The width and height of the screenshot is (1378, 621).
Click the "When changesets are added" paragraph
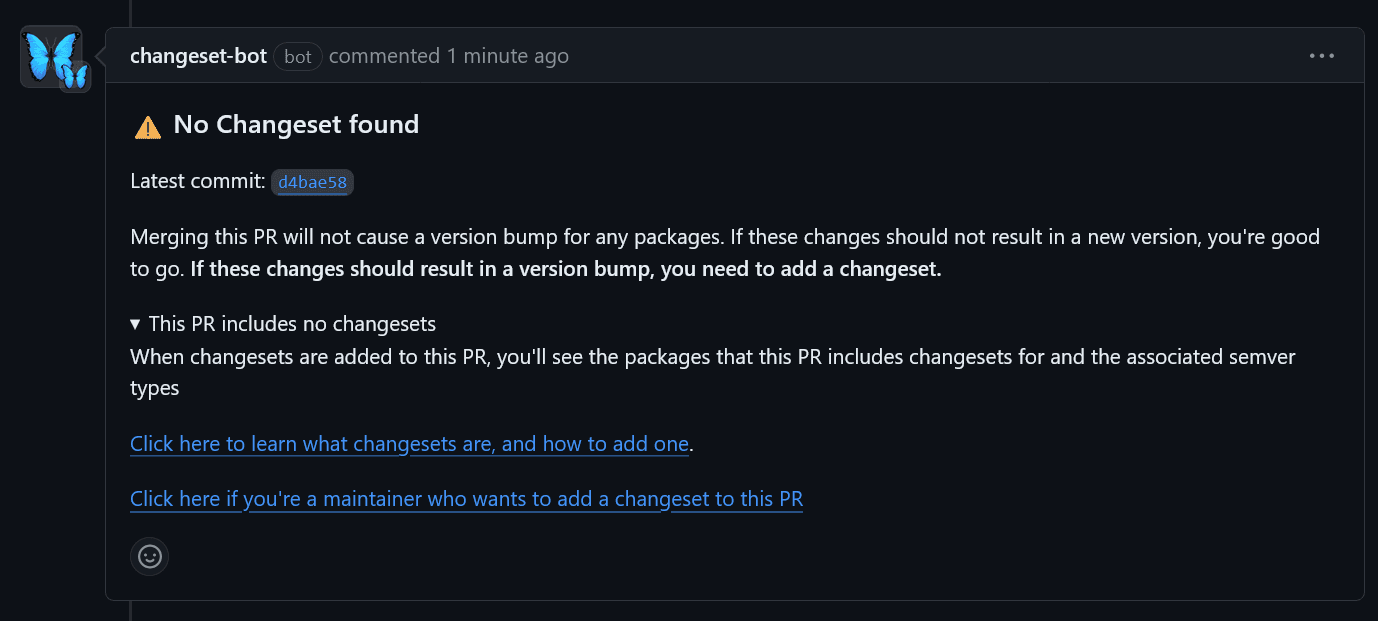tap(713, 372)
